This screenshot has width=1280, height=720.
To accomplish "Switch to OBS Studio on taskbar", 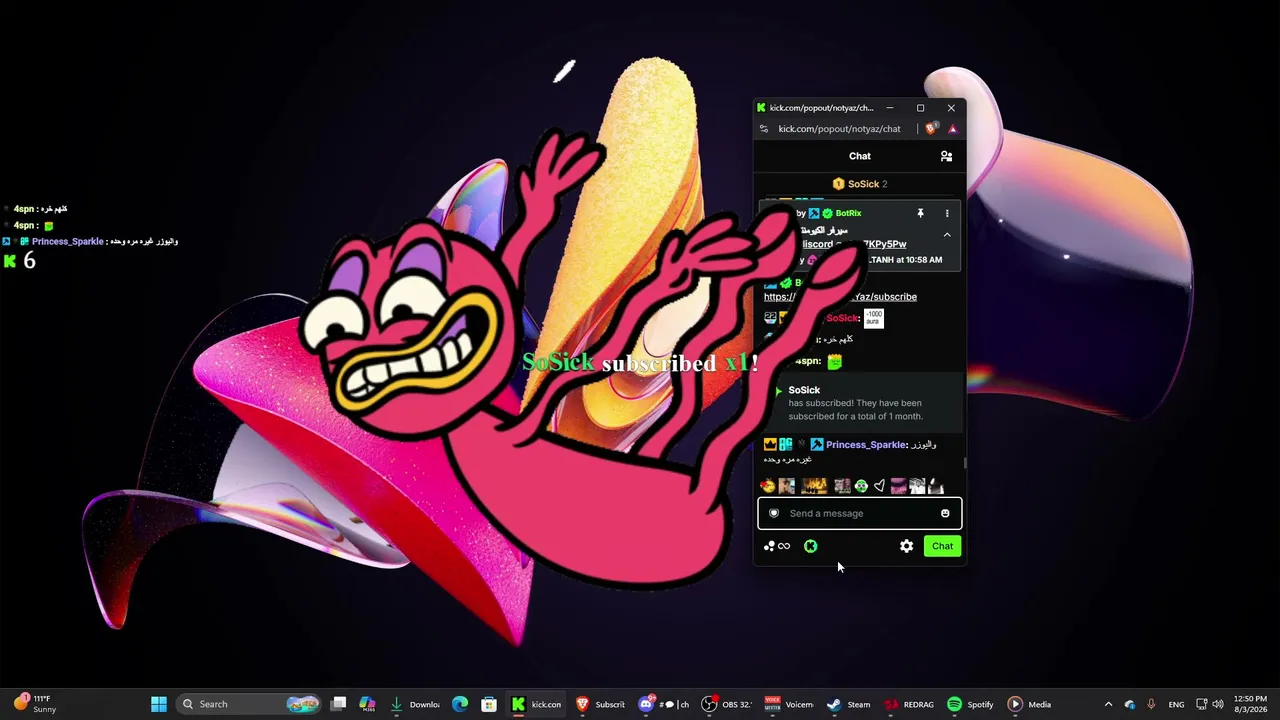I will tap(727, 704).
